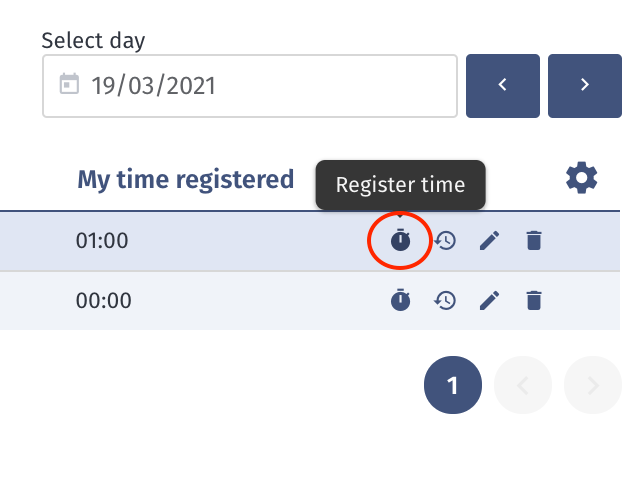
Task: Click the calendar icon in date field
Action: (69, 85)
